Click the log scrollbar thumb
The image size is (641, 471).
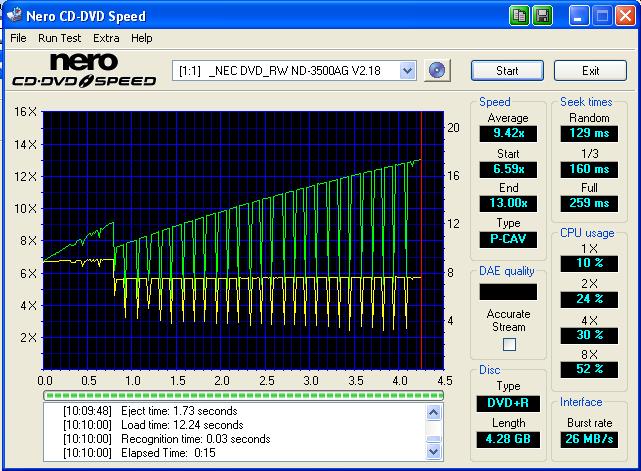(x=433, y=439)
